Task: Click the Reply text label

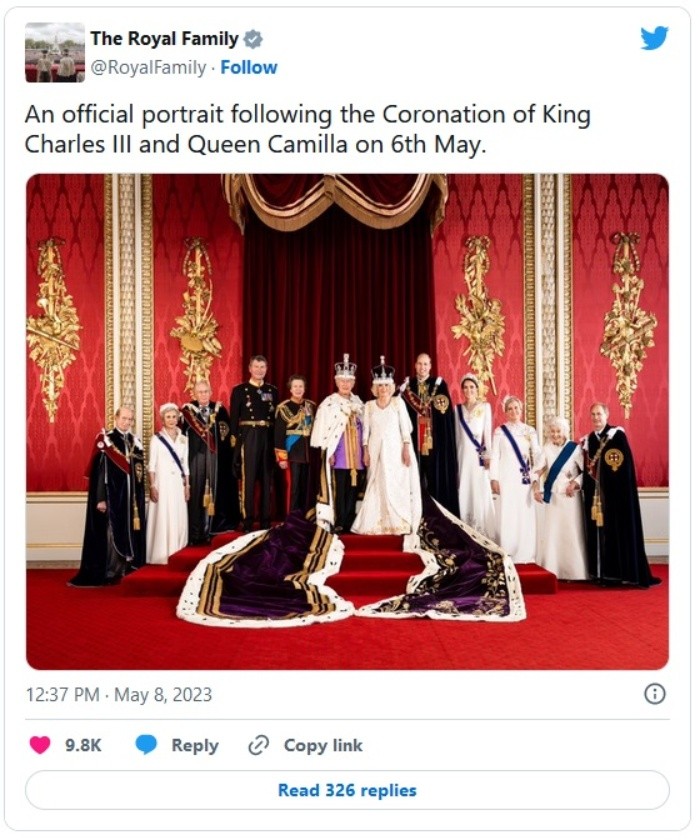Action: tap(195, 745)
